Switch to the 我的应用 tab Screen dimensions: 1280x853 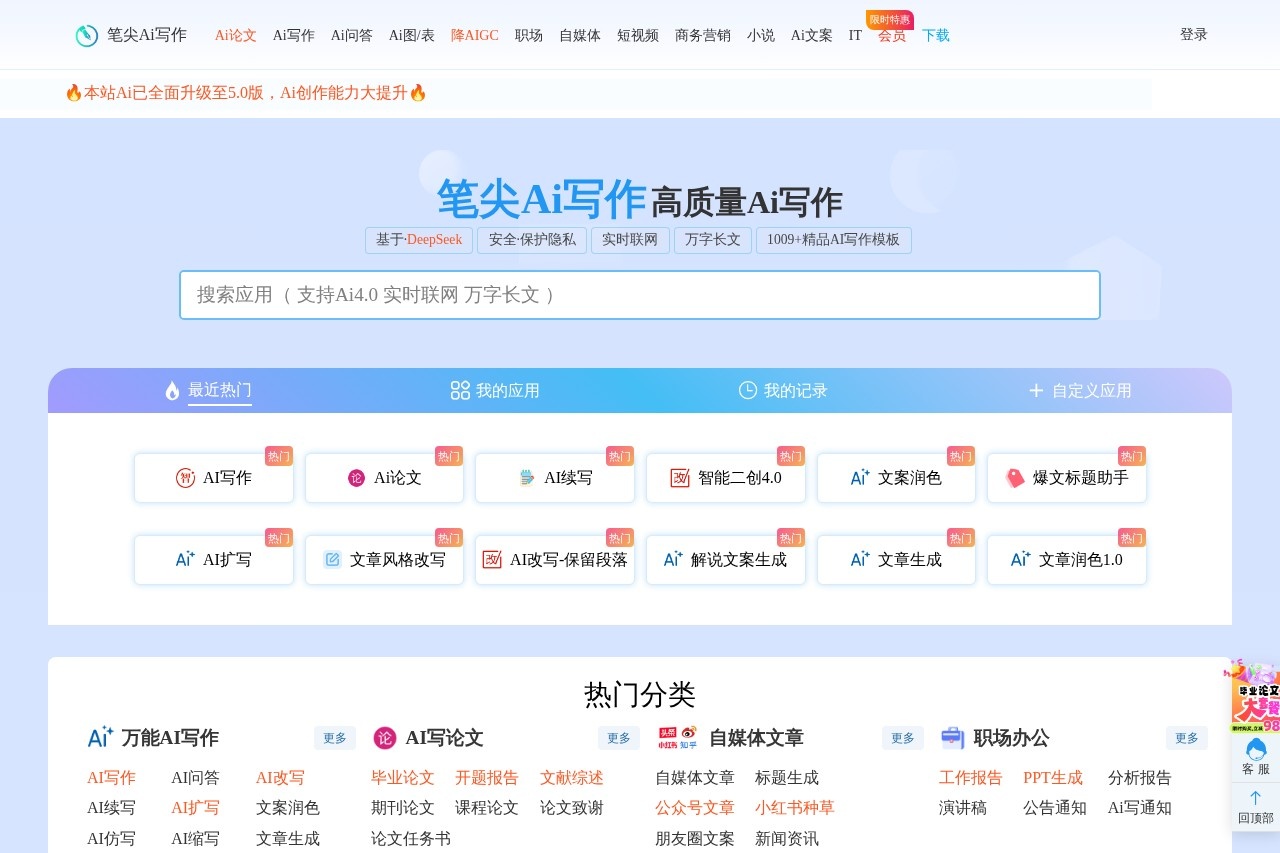coord(495,391)
